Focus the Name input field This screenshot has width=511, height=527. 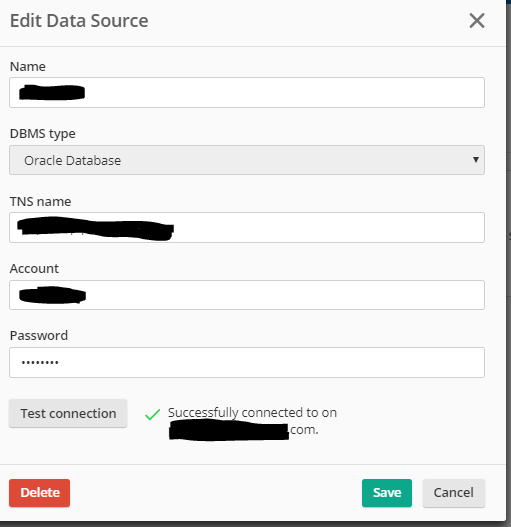click(x=247, y=92)
